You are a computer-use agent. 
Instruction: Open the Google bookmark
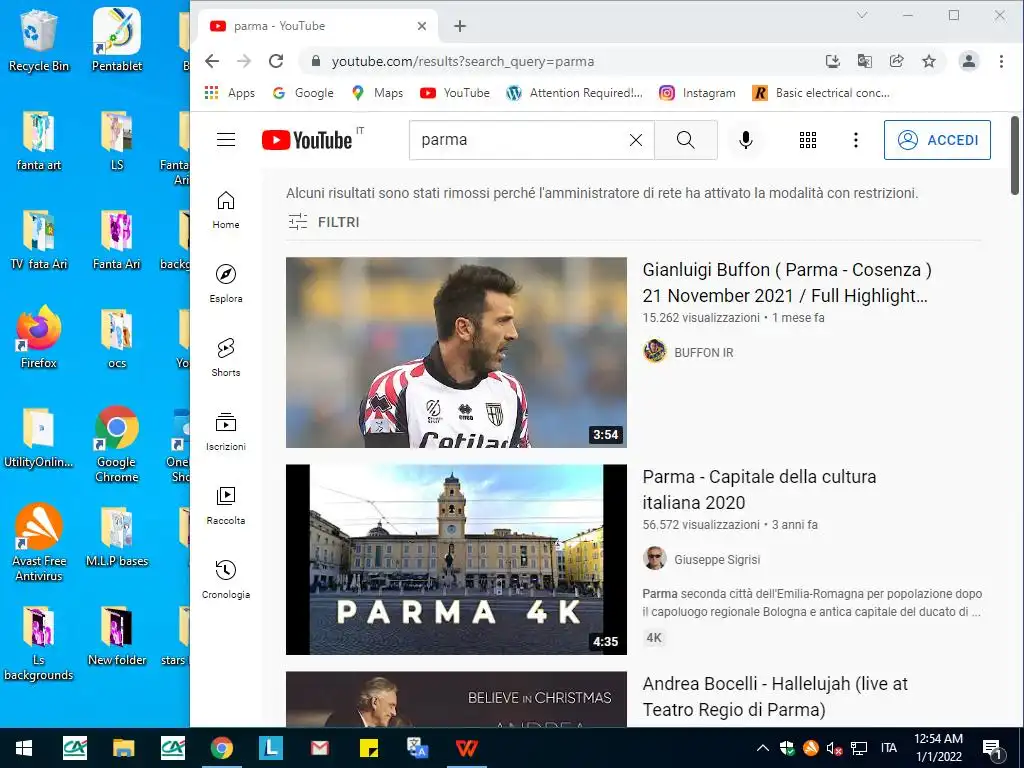coord(303,93)
